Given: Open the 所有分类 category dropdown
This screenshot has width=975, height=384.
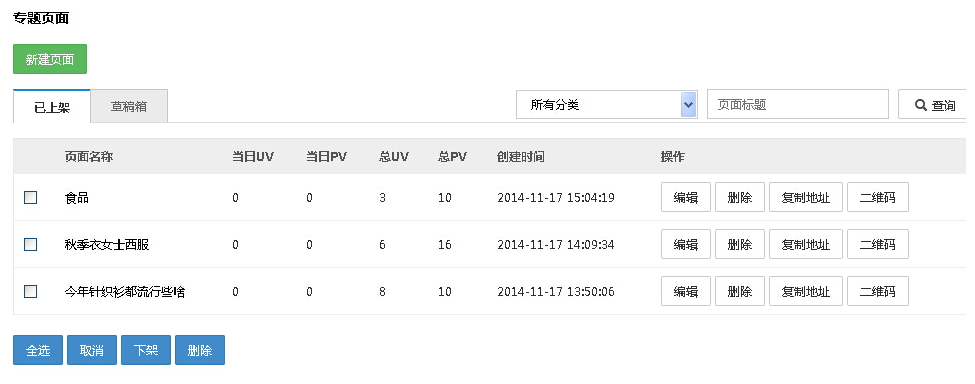Looking at the screenshot, I should [606, 104].
